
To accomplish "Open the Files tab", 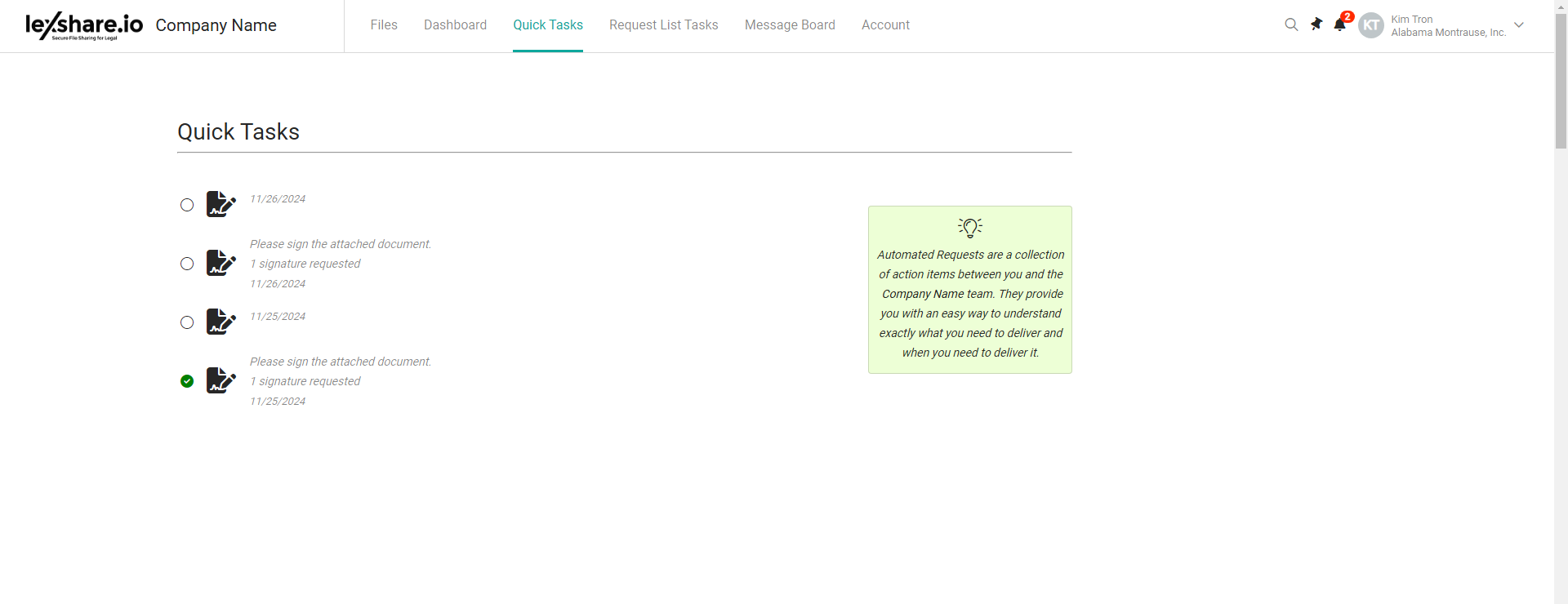I will [384, 25].
